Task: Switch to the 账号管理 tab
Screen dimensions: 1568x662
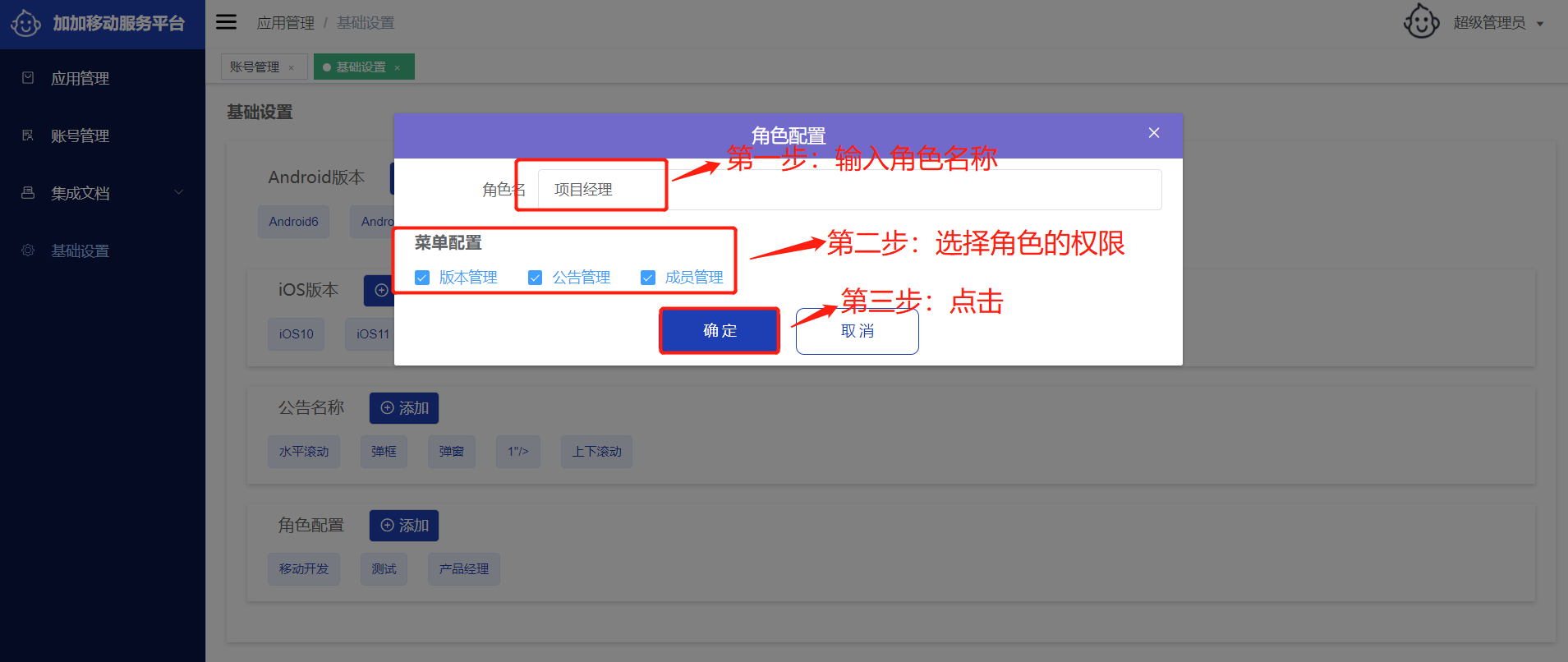Action: click(x=255, y=67)
